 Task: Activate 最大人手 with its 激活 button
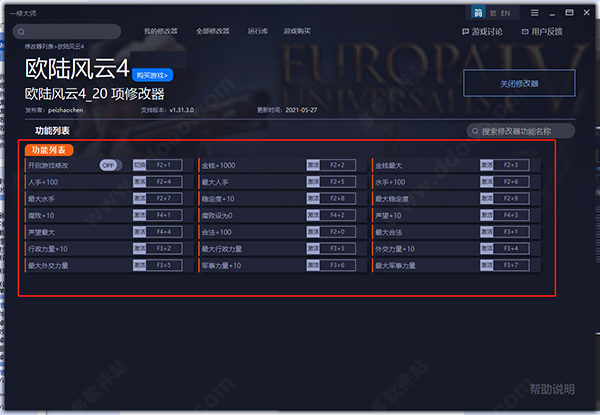[x=313, y=182]
